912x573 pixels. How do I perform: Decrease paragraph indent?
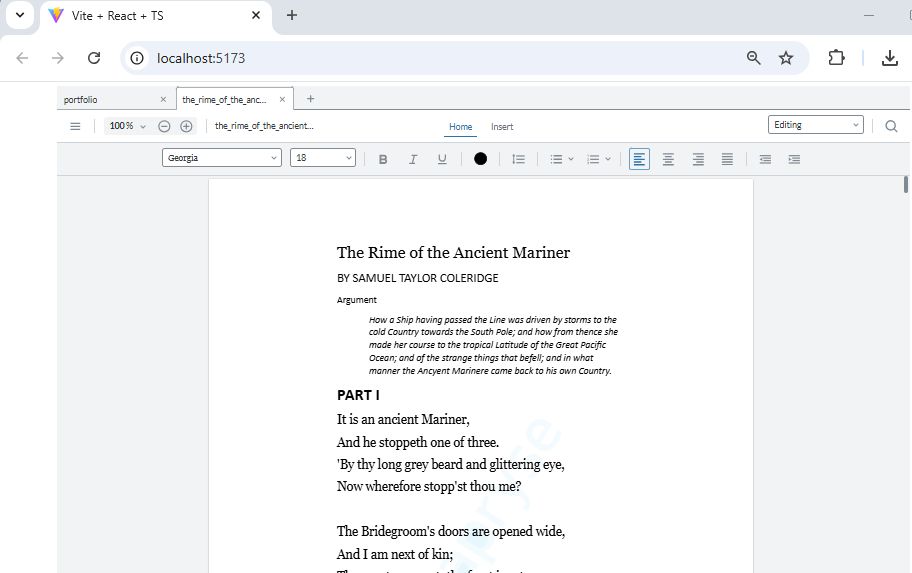tap(765, 159)
